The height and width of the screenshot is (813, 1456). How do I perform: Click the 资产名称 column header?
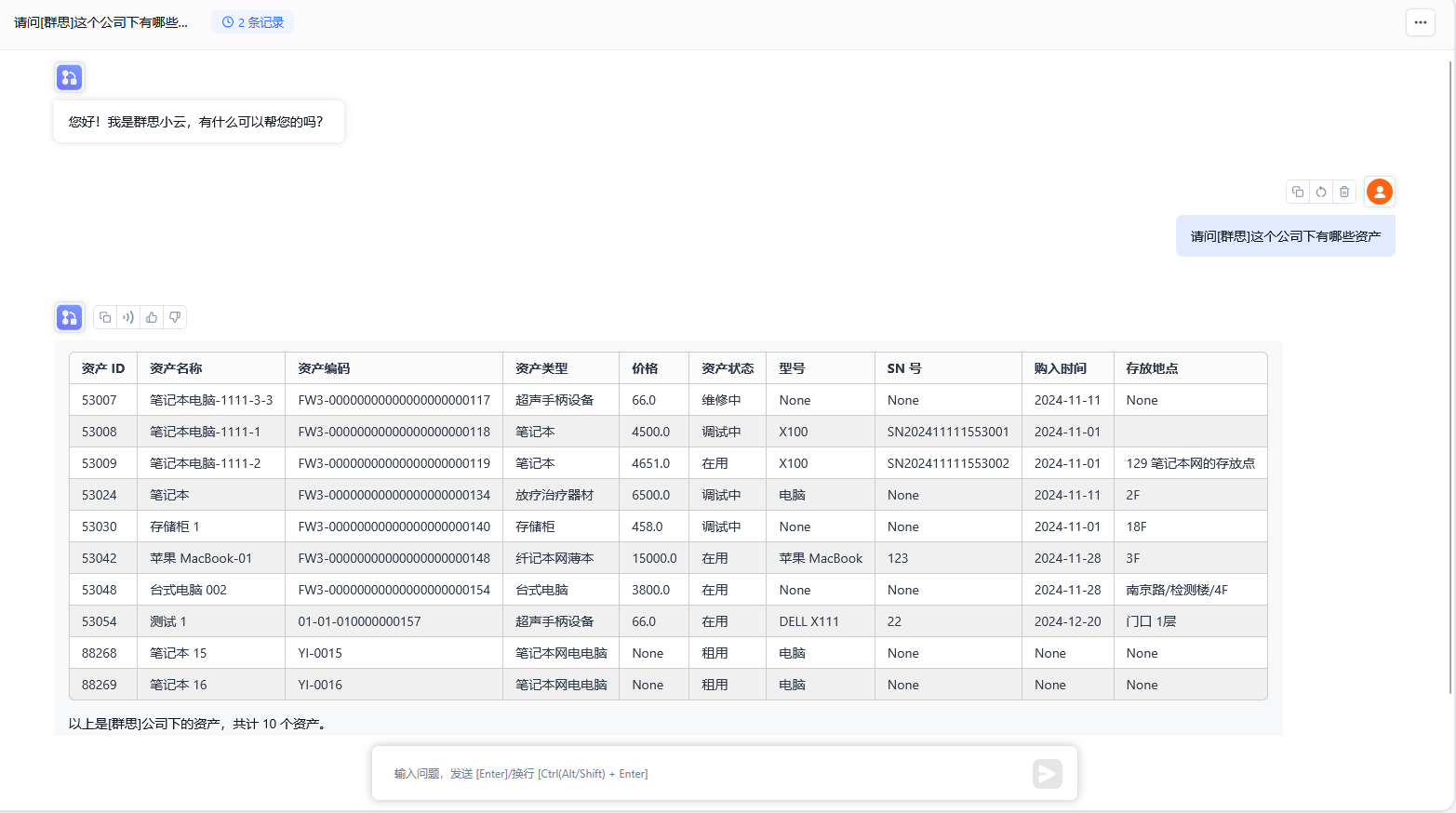[x=176, y=368]
